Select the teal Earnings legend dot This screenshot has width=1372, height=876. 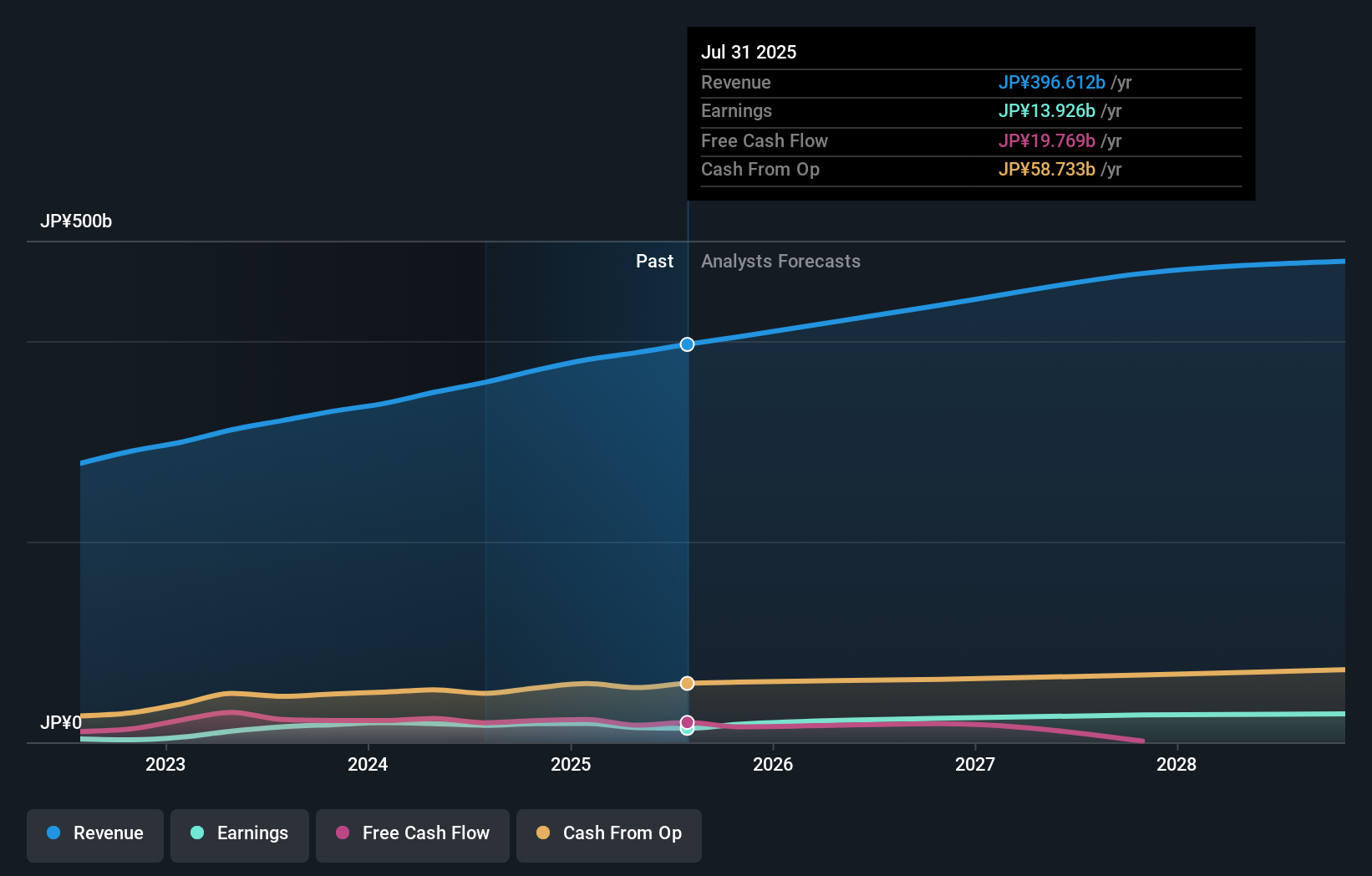coord(196,833)
